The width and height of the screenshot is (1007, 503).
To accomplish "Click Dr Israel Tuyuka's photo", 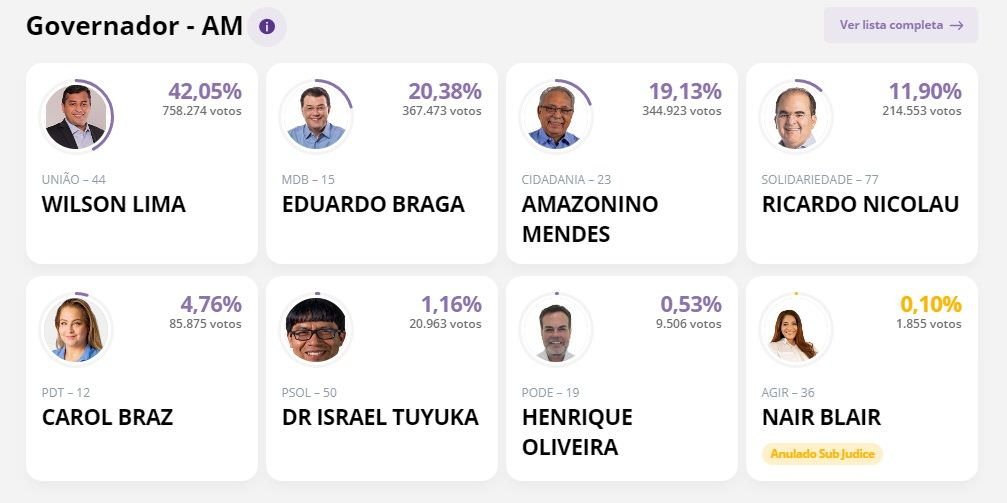I will pyautogui.click(x=316, y=330).
